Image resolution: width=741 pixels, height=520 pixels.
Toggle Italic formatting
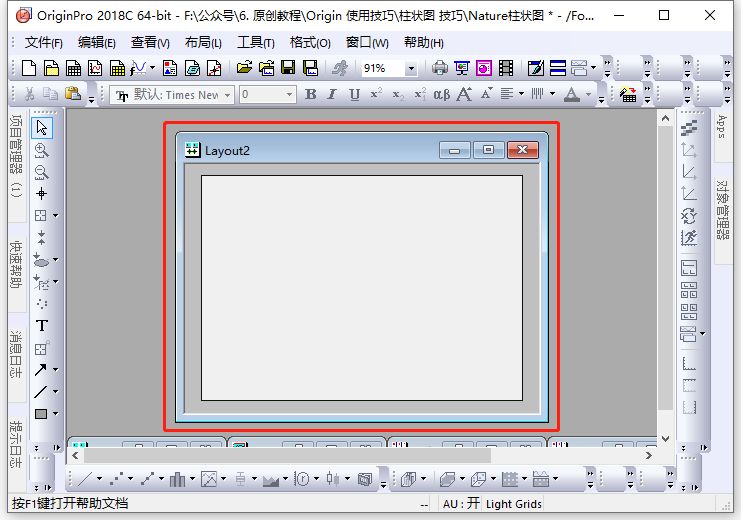(x=332, y=95)
